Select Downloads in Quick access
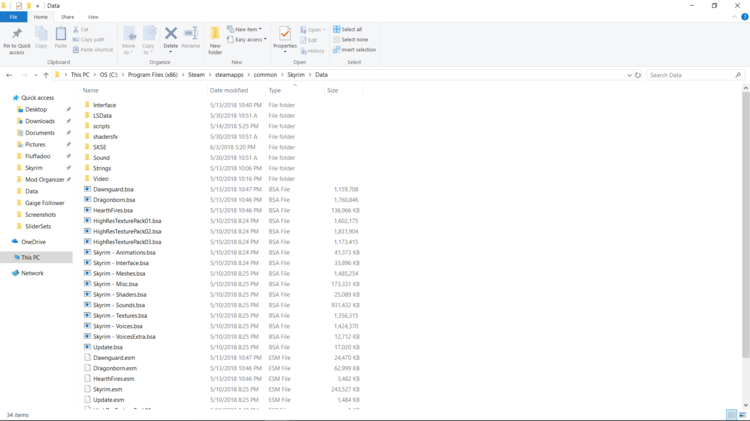The height and width of the screenshot is (421, 750). (x=40, y=121)
